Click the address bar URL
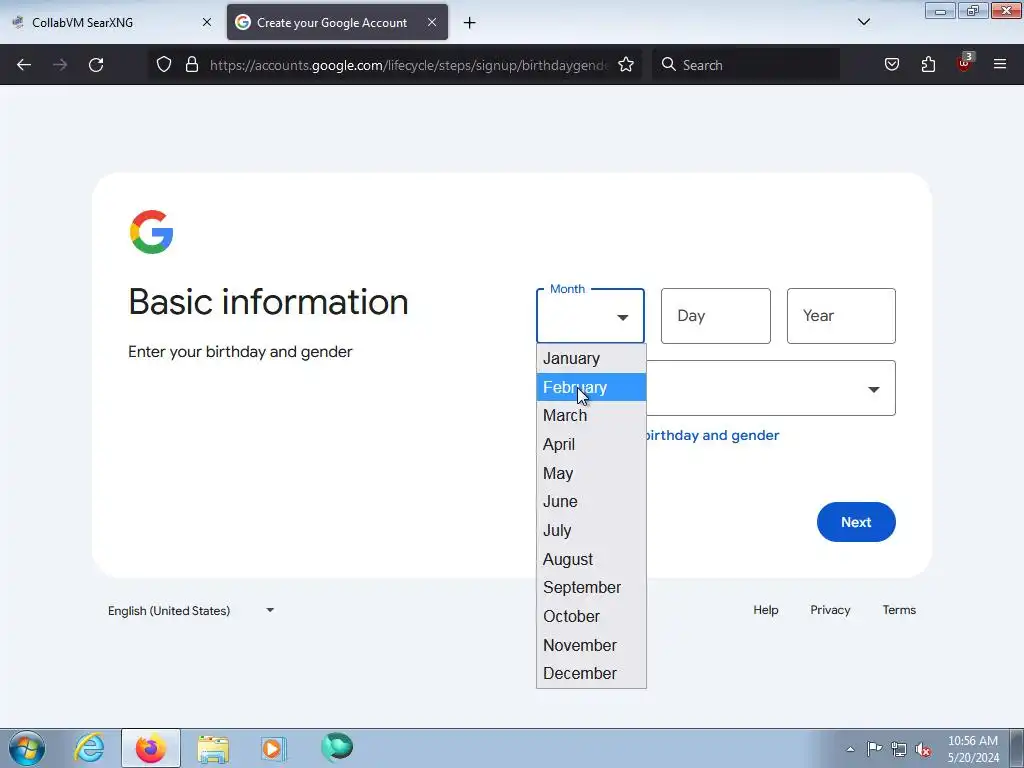This screenshot has height=768, width=1024. (x=409, y=65)
